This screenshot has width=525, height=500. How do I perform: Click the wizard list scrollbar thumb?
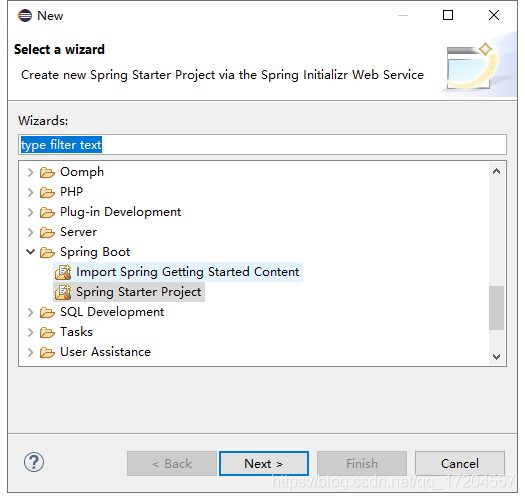(x=497, y=308)
